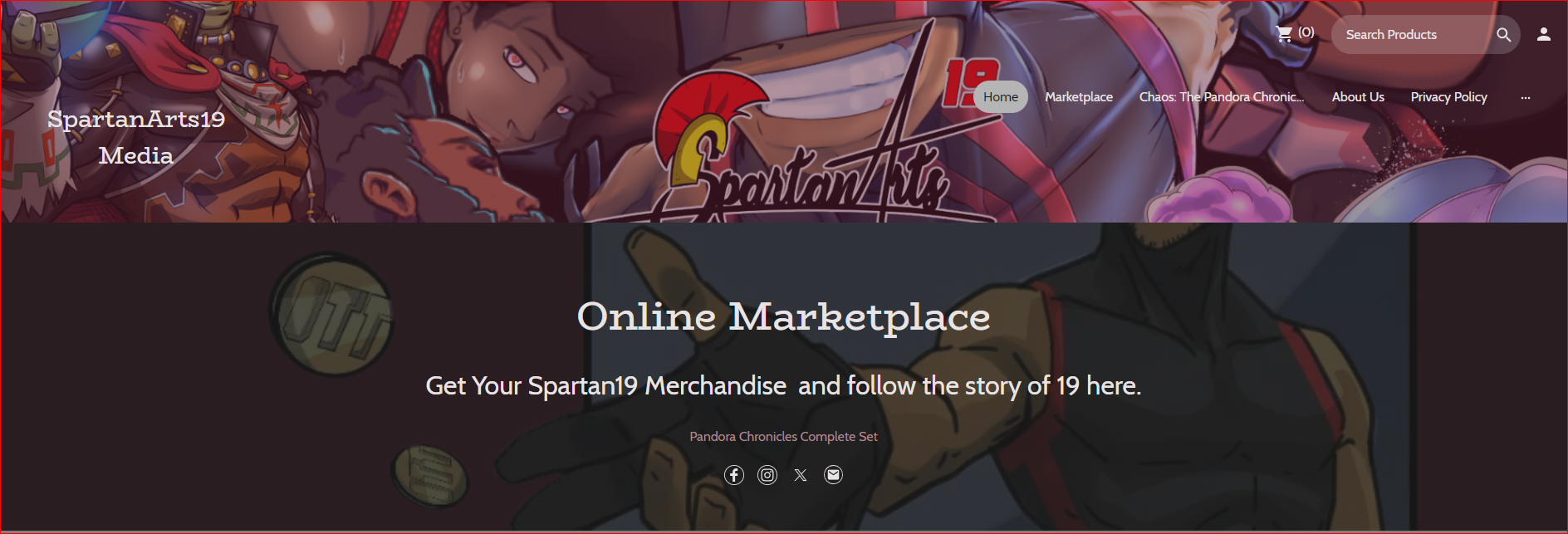The width and height of the screenshot is (1568, 534).
Task: Click the Pandora Chronicles Complete Set link
Action: [x=783, y=436]
